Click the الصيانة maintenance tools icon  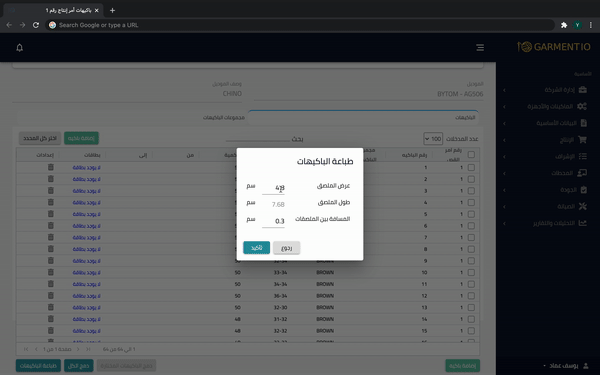click(x=582, y=206)
